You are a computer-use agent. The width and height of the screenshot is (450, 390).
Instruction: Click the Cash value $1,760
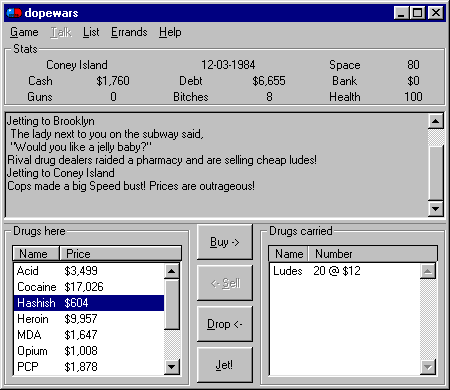pos(113,81)
